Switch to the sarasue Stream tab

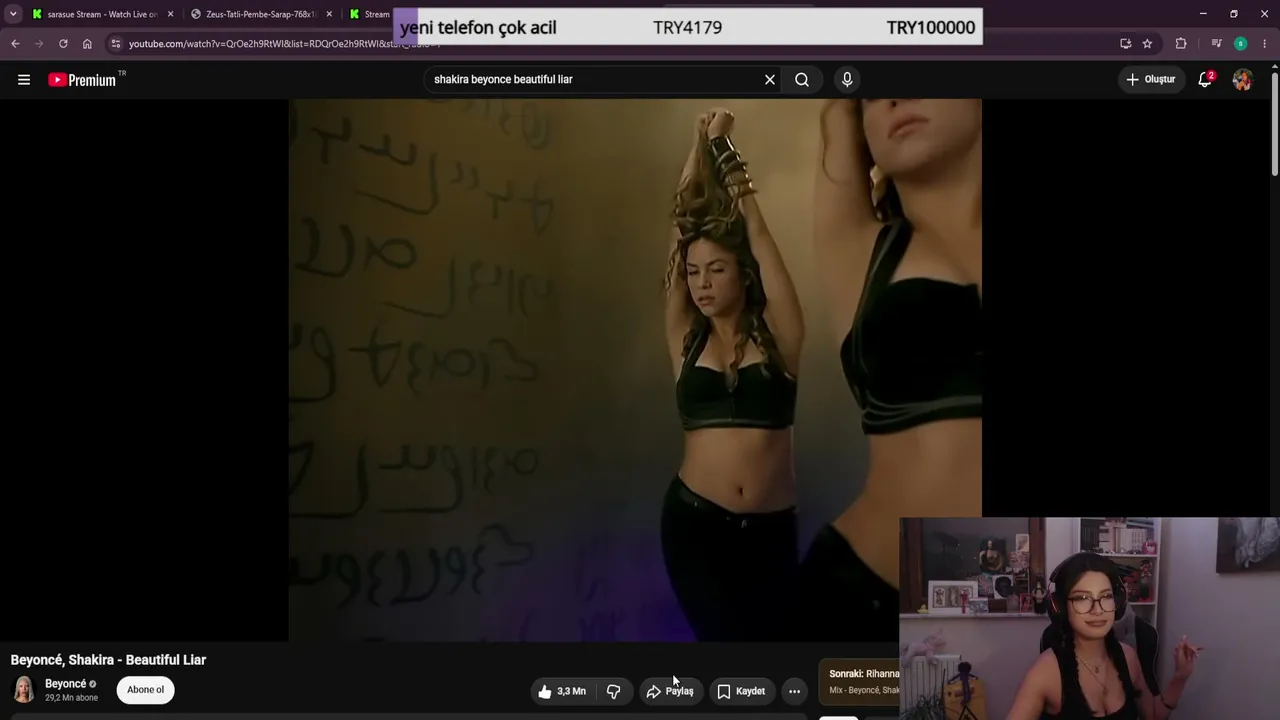pyautogui.click(x=100, y=14)
